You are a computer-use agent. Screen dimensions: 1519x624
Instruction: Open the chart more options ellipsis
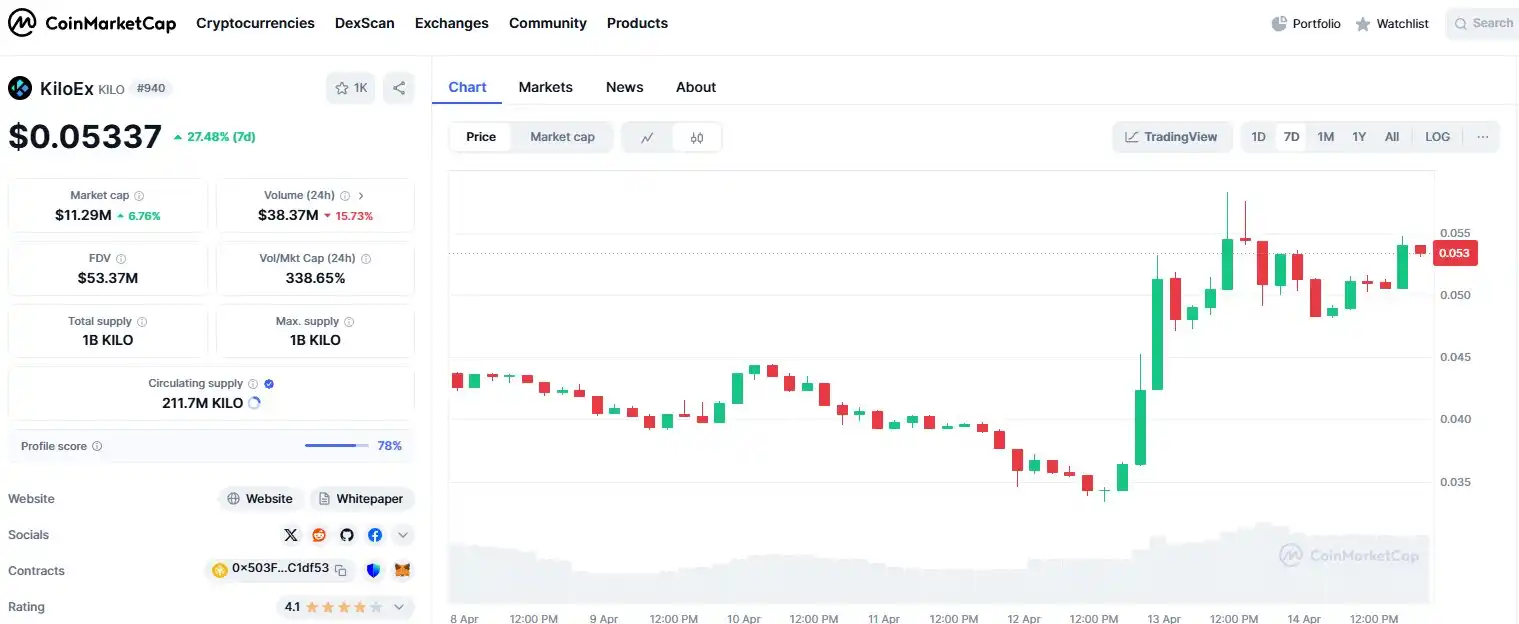[1482, 137]
